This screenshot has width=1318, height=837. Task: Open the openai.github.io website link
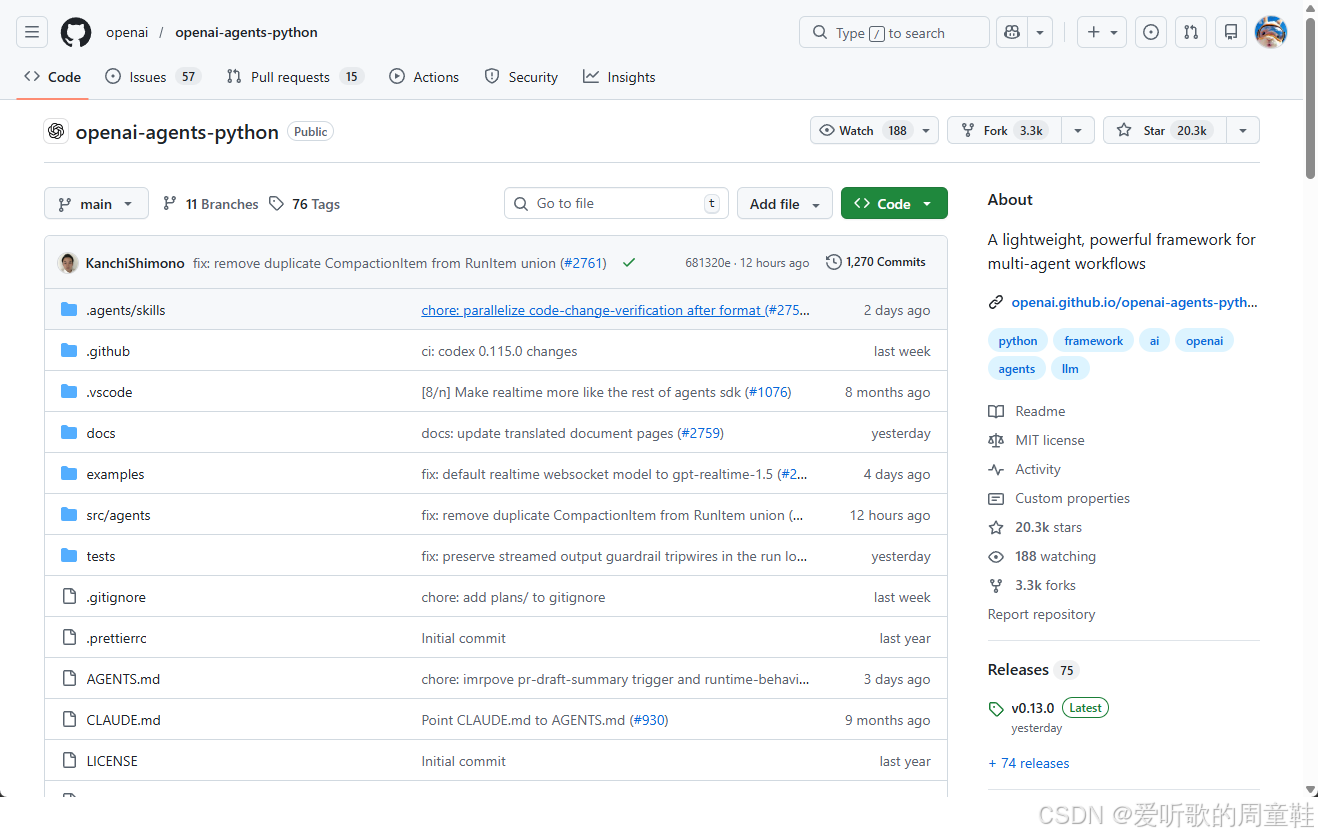coord(1134,302)
